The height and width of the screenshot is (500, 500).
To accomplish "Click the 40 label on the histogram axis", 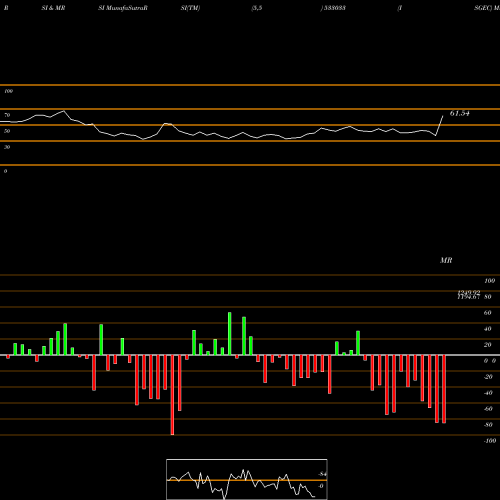I will 487,329.
